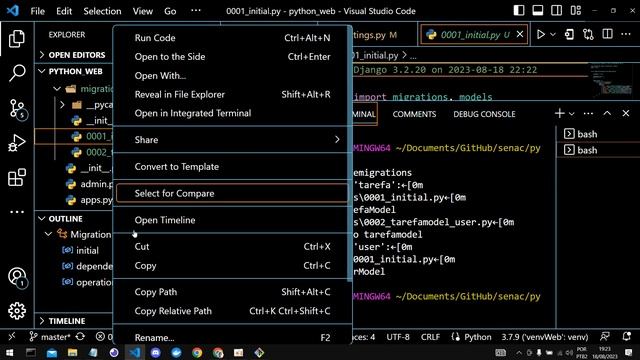Open the Selection menu
The width and height of the screenshot is (640, 360).
click(x=102, y=11)
